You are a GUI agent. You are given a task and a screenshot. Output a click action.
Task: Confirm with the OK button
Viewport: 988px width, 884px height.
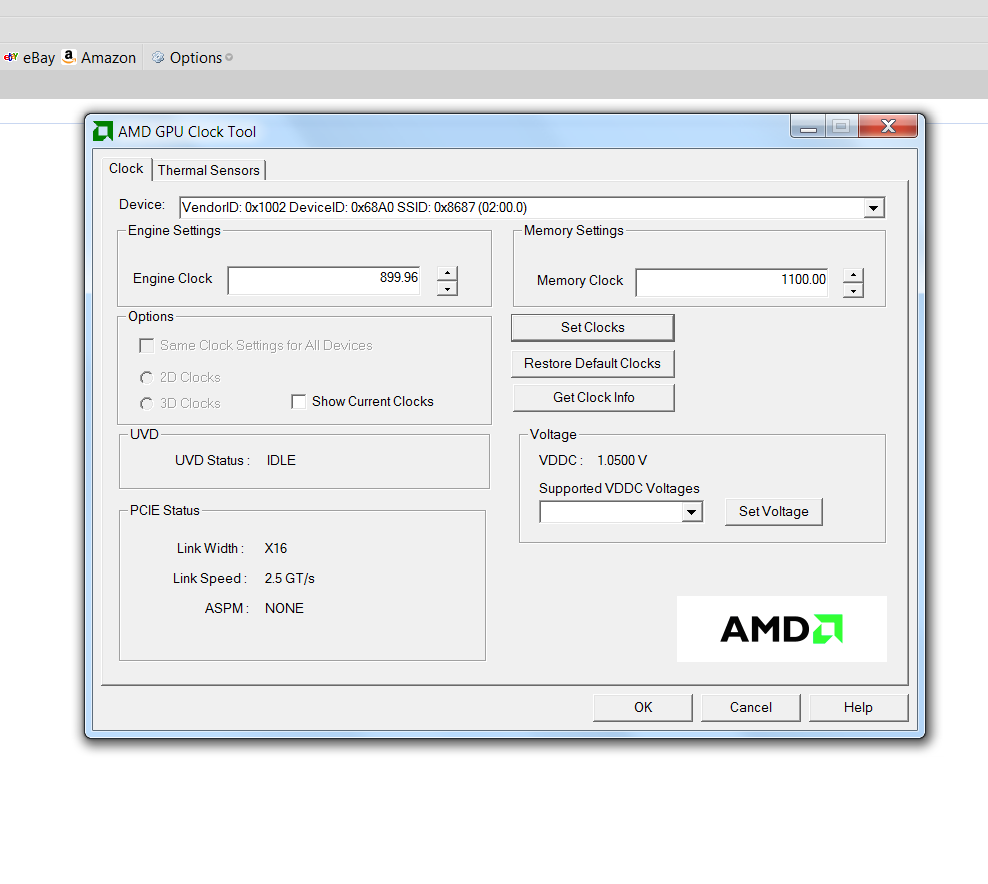(643, 708)
